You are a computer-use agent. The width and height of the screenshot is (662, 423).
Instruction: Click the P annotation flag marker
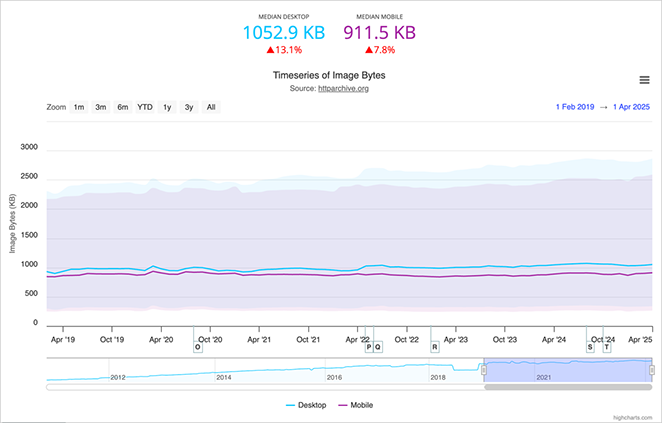click(x=368, y=347)
